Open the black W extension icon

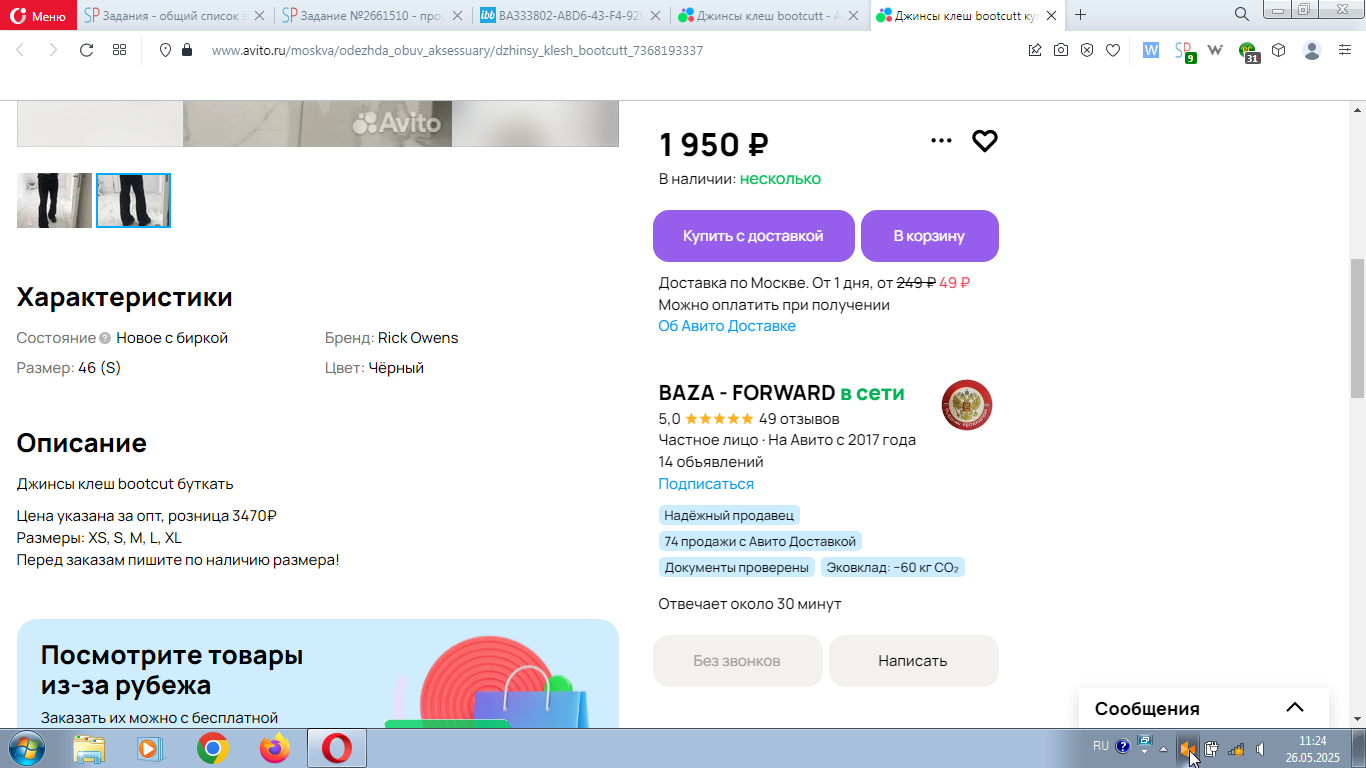tap(1216, 50)
